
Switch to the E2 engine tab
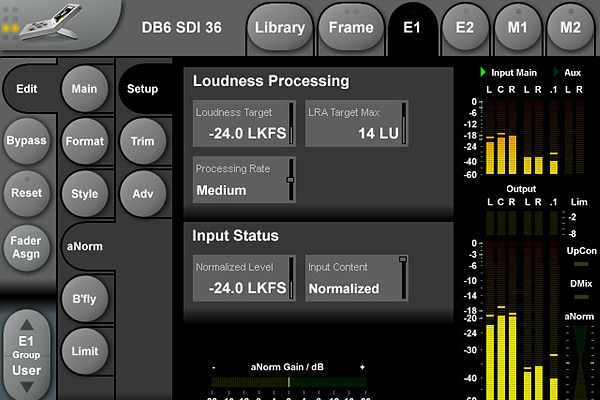coord(464,27)
